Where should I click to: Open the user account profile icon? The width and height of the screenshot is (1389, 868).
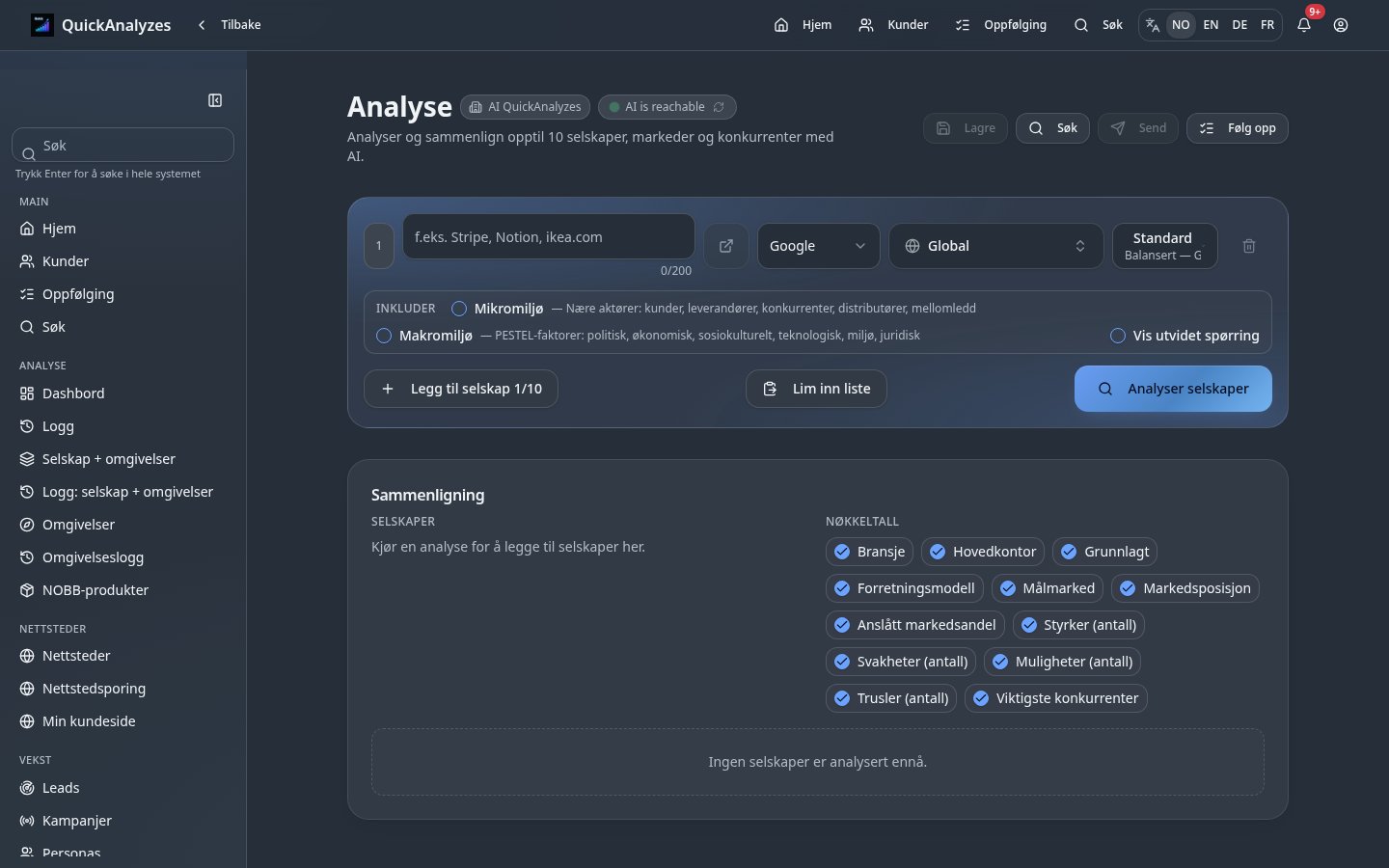[x=1341, y=25]
